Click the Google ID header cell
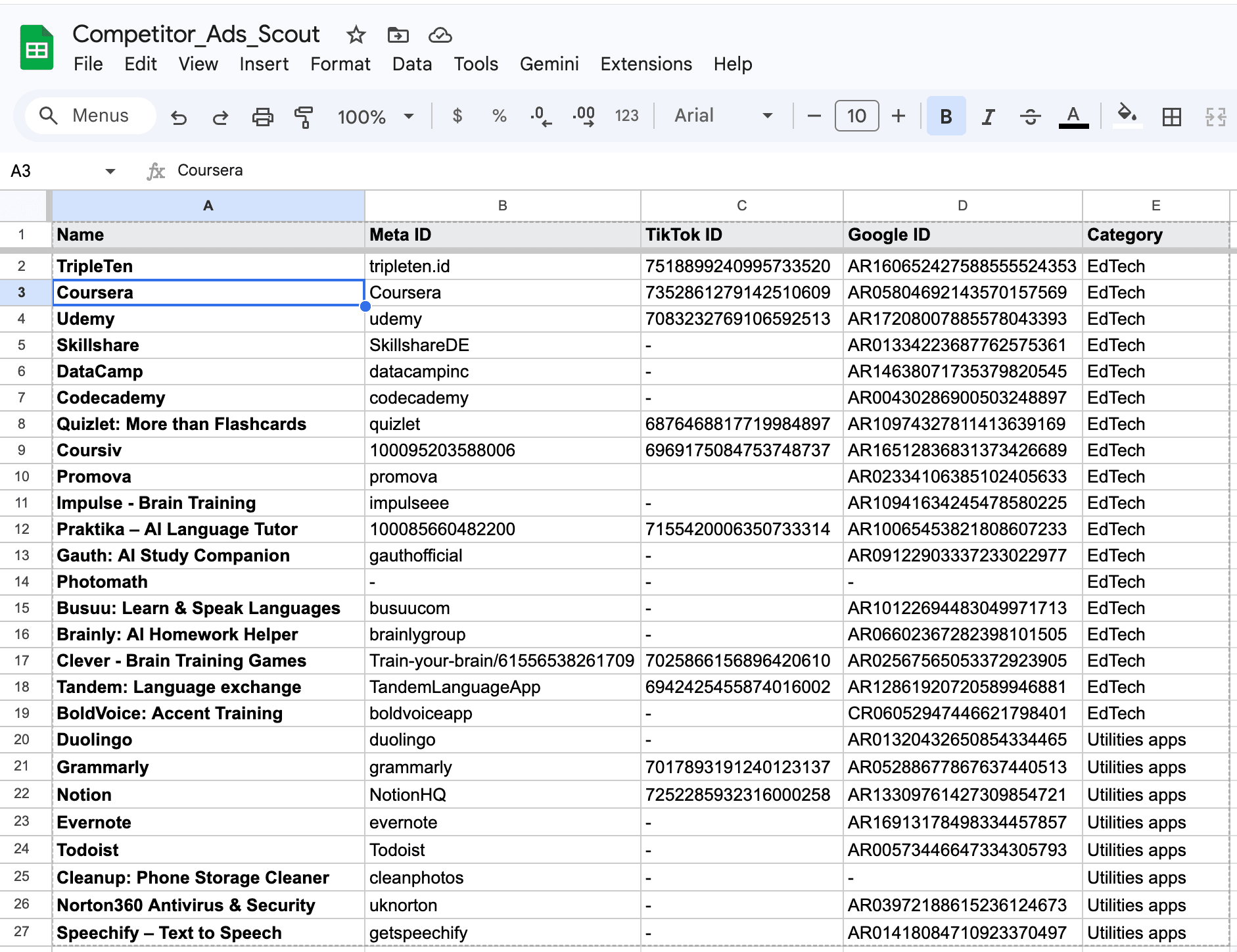1237x952 pixels. coord(963,235)
